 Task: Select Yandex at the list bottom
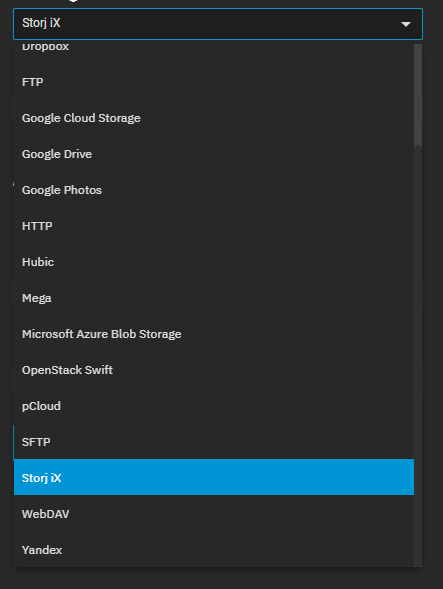214,550
